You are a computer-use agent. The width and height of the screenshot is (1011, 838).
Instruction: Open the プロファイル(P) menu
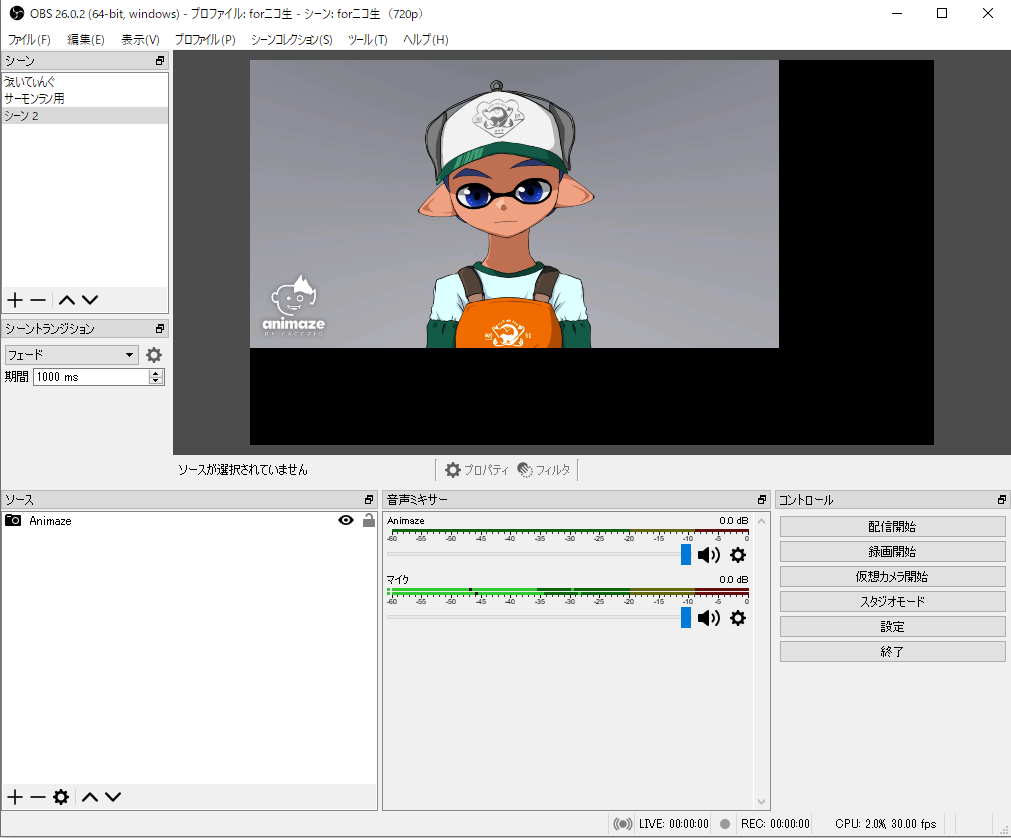point(205,39)
